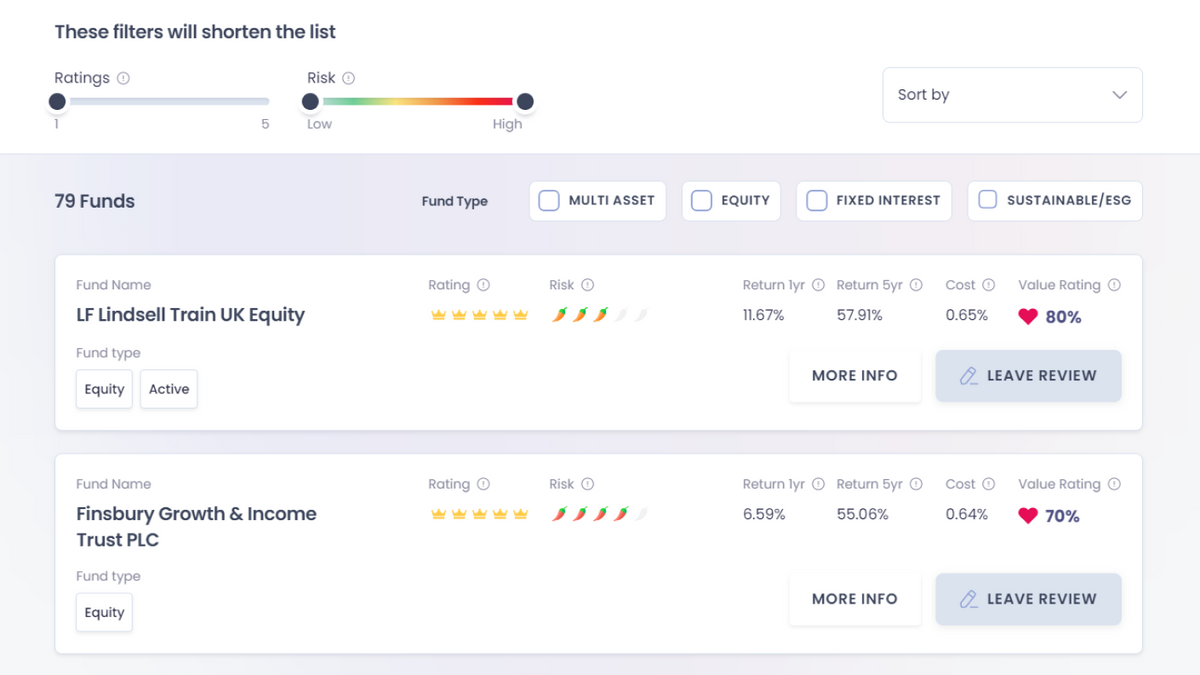Click chili risk icons of Finsbury Growth

[599, 514]
